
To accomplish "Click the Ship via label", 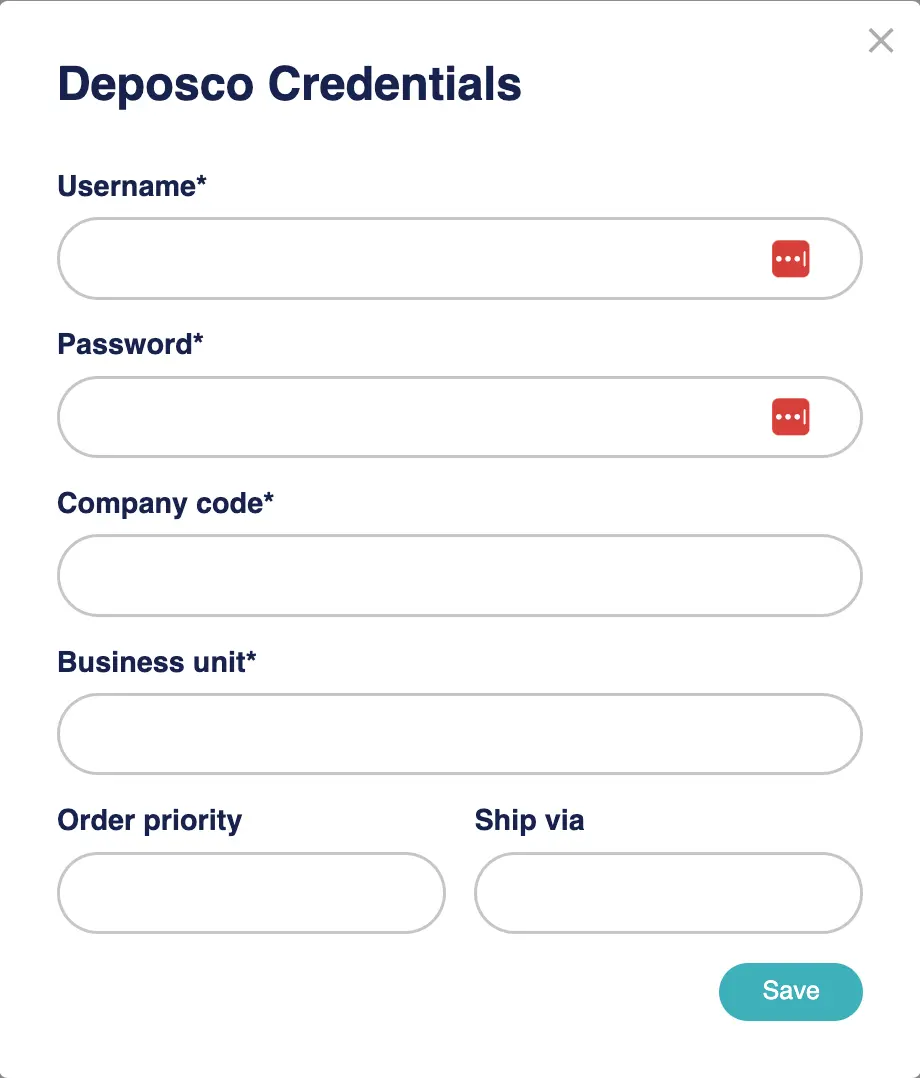I will [529, 821].
